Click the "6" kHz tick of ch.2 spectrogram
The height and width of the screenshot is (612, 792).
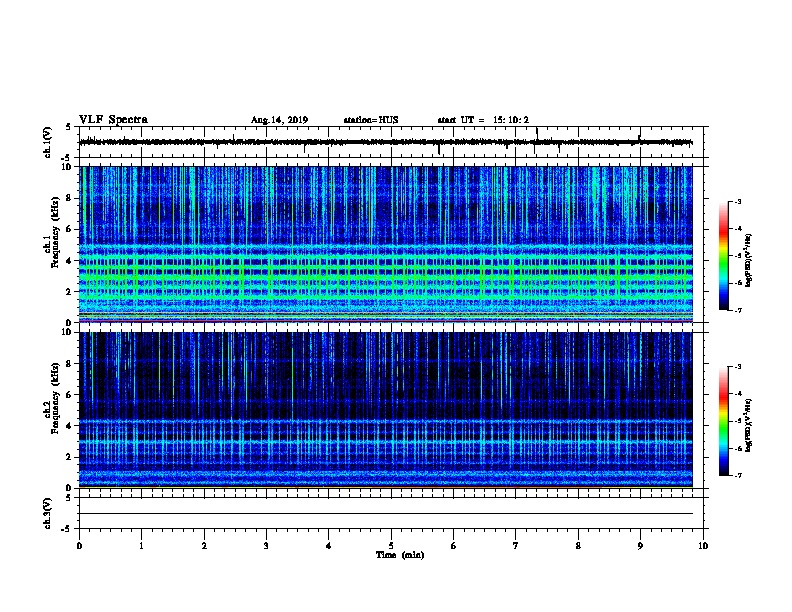tap(69, 395)
